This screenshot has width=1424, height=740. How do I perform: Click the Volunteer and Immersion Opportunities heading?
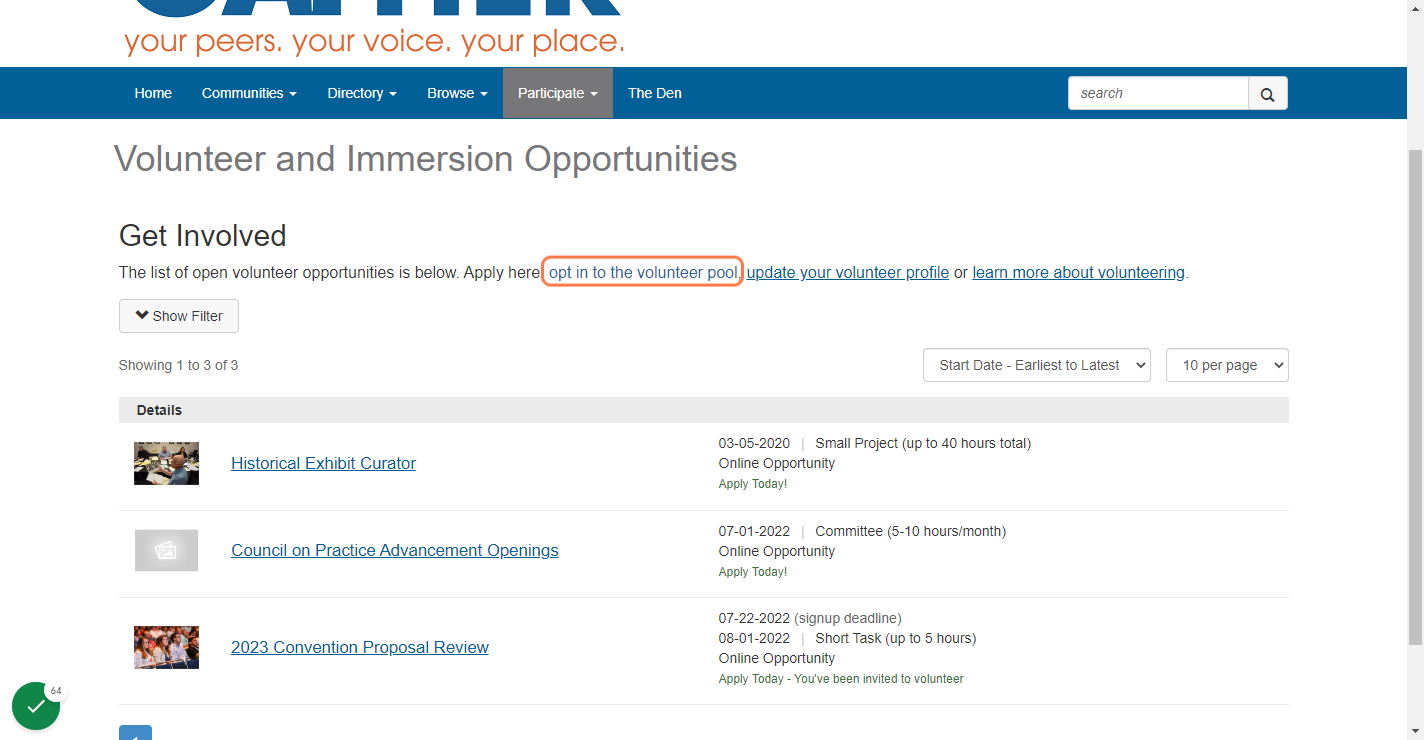click(x=426, y=159)
